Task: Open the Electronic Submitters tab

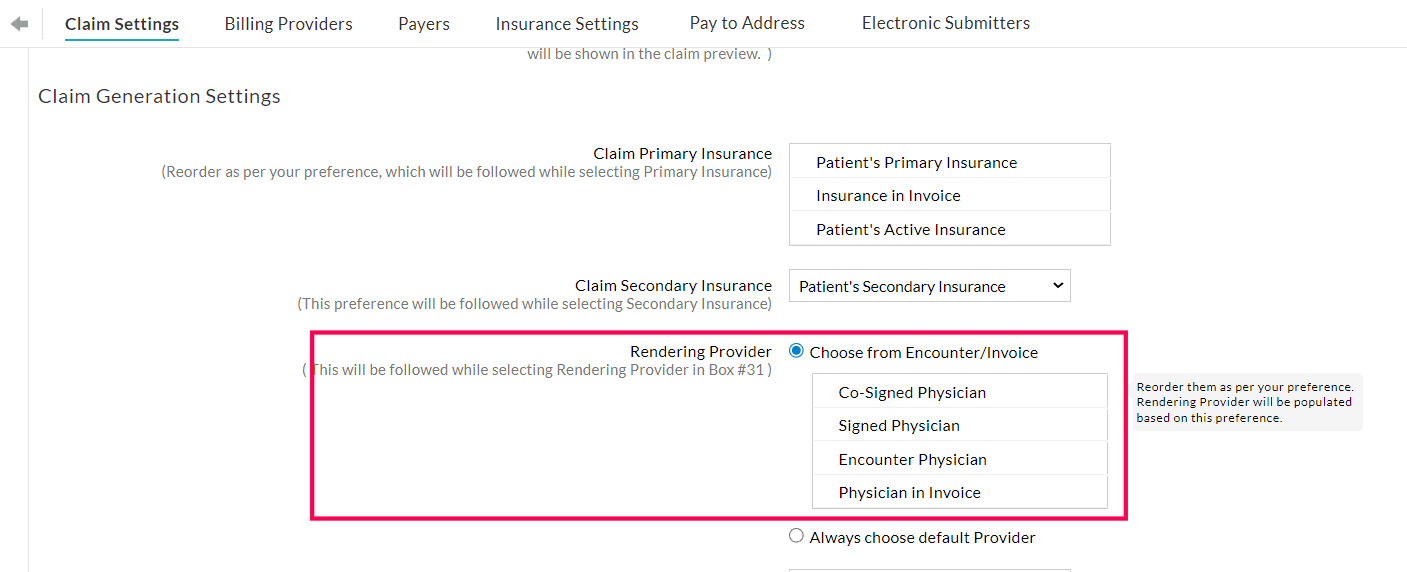Action: (946, 23)
